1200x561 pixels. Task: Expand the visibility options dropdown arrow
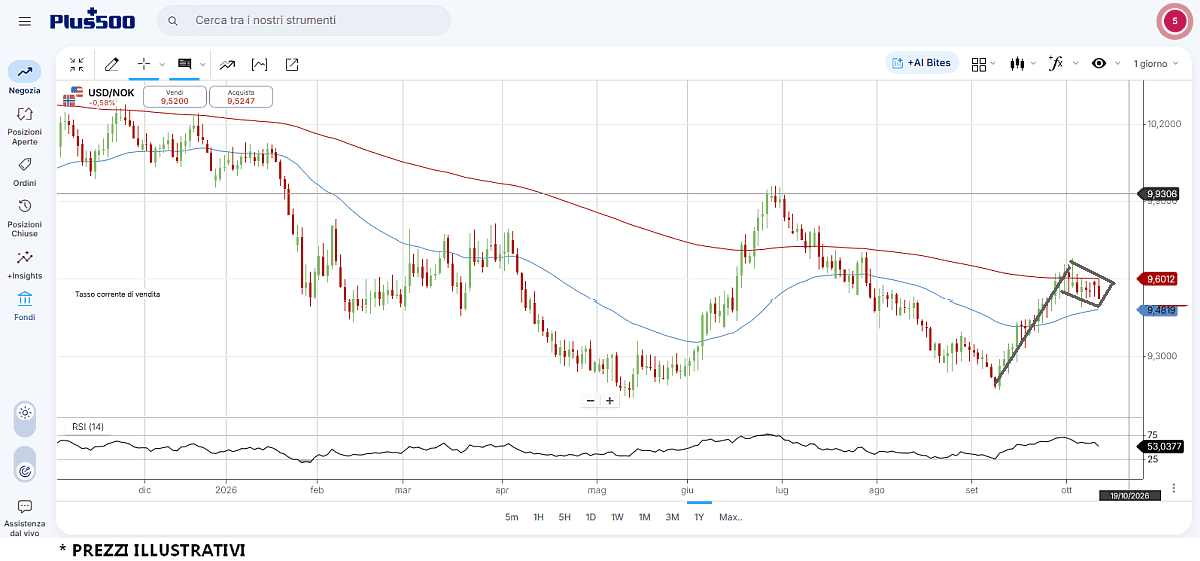(x=1117, y=63)
